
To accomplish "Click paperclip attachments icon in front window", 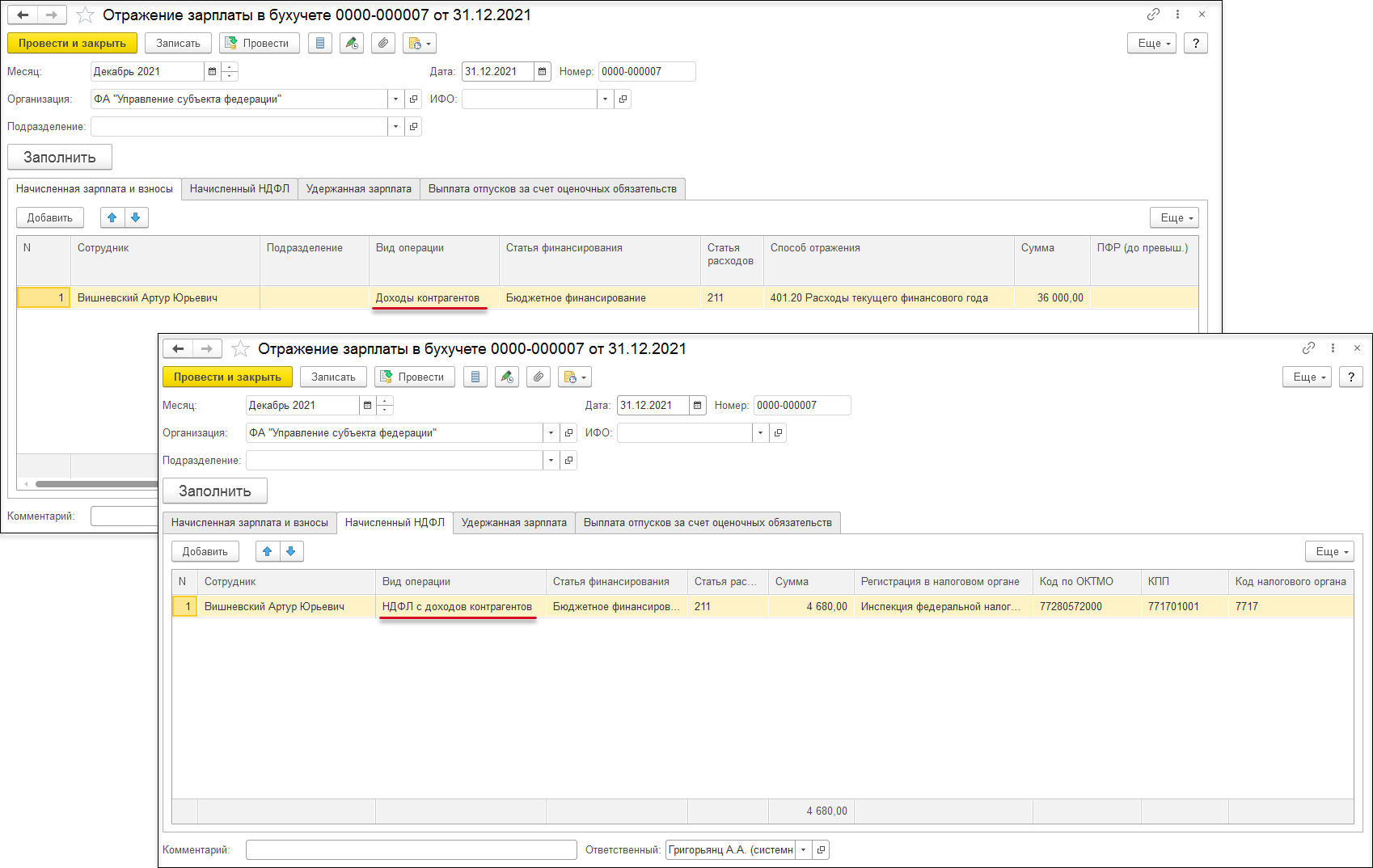I will pyautogui.click(x=539, y=377).
